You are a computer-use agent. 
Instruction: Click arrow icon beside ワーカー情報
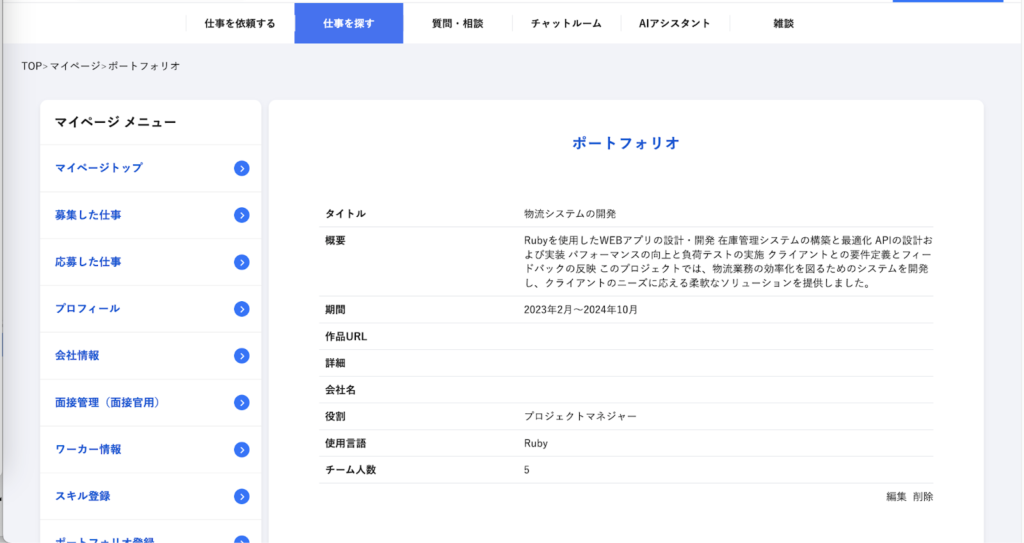[x=241, y=450]
